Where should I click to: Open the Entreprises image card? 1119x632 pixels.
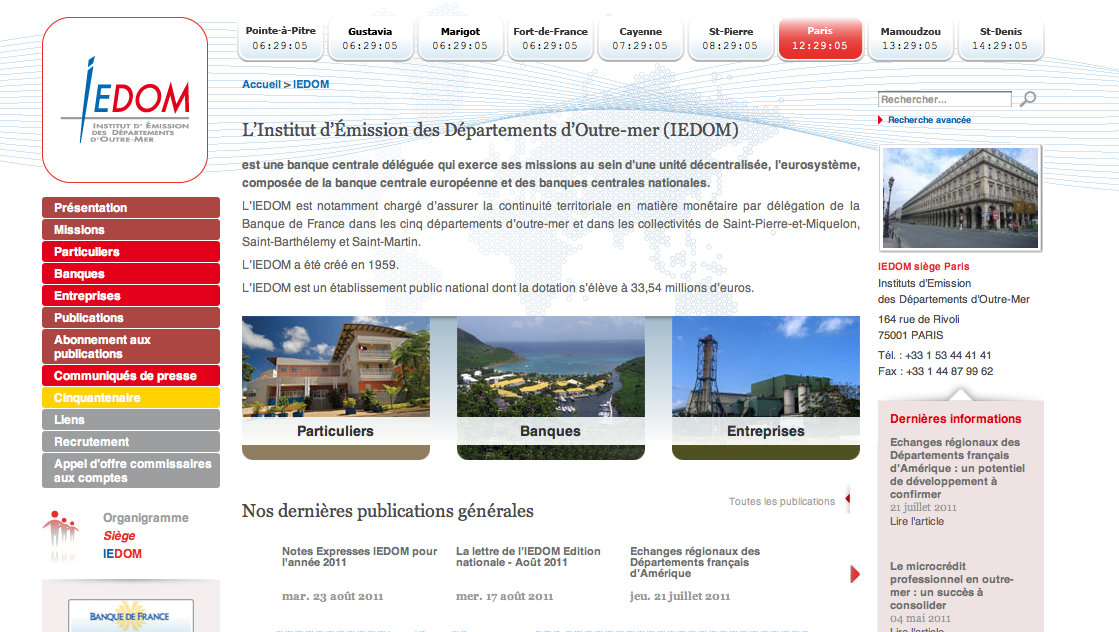766,388
